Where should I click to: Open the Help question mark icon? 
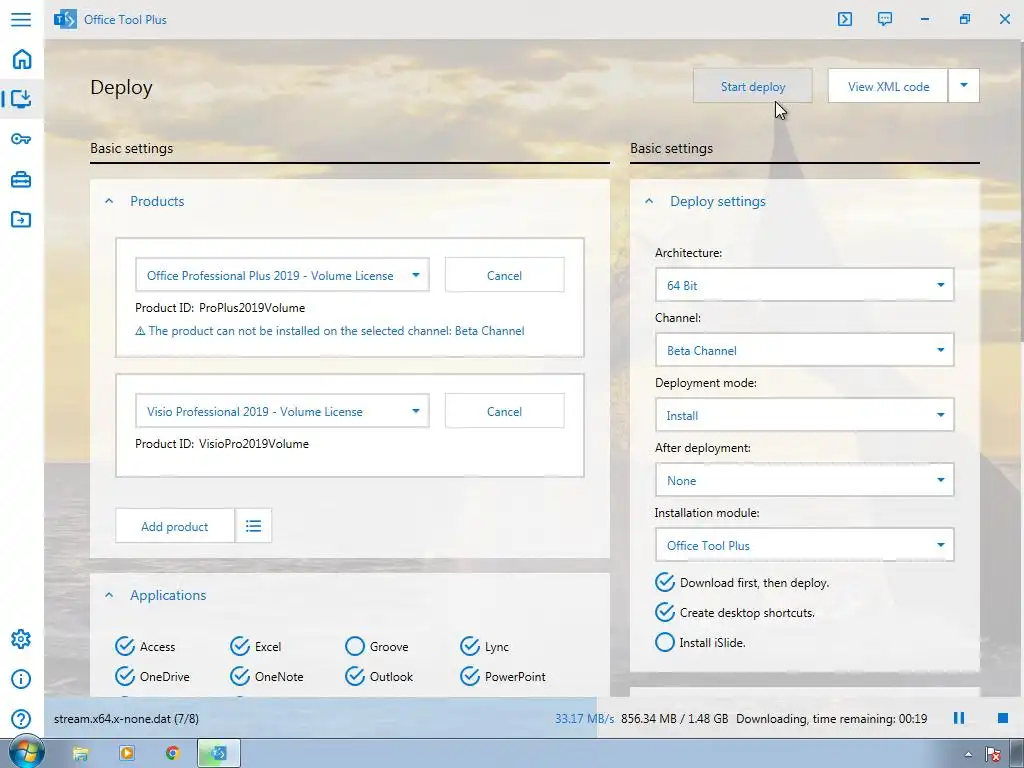point(21,719)
